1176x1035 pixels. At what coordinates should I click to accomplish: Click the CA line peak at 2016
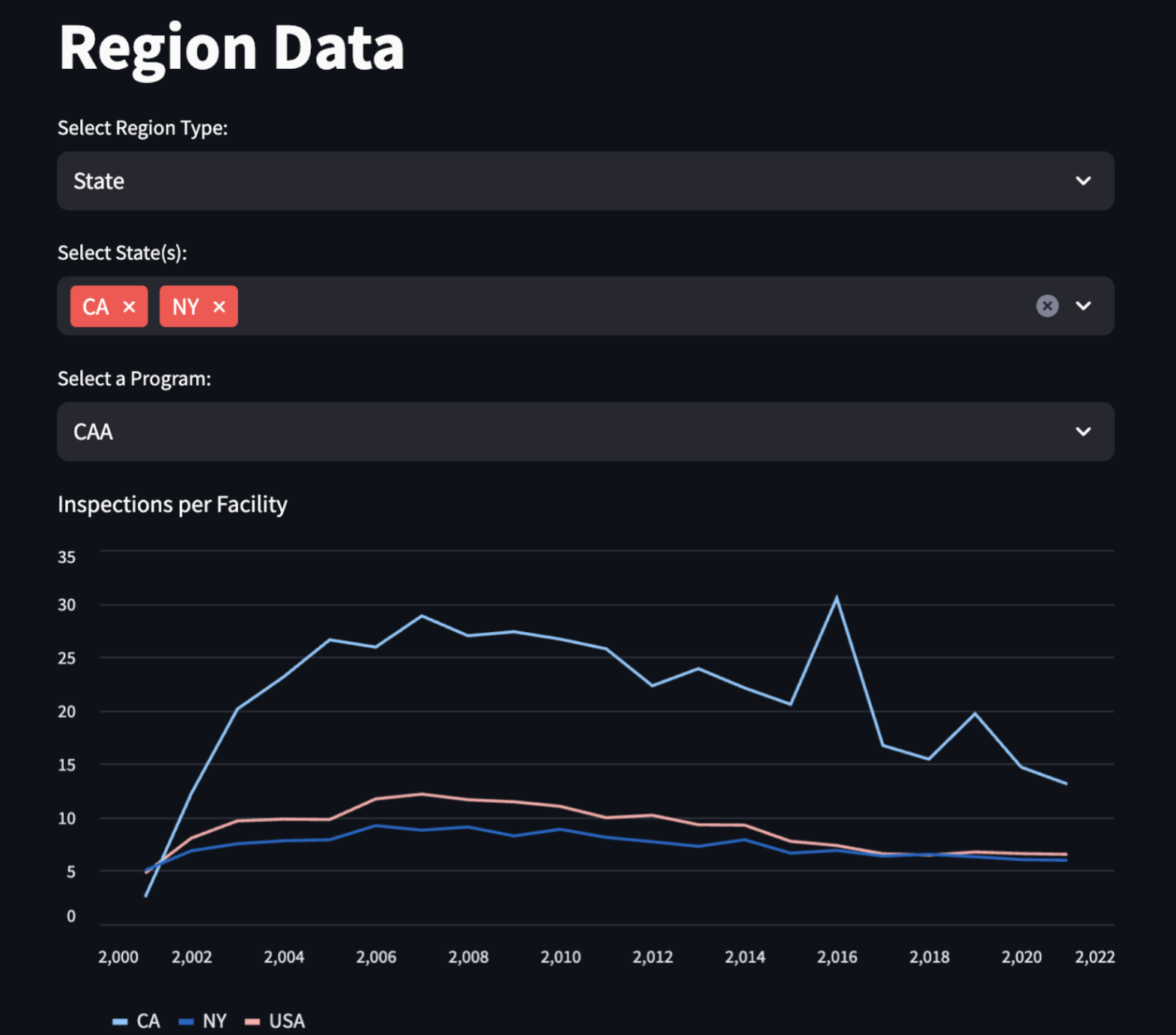(x=837, y=598)
